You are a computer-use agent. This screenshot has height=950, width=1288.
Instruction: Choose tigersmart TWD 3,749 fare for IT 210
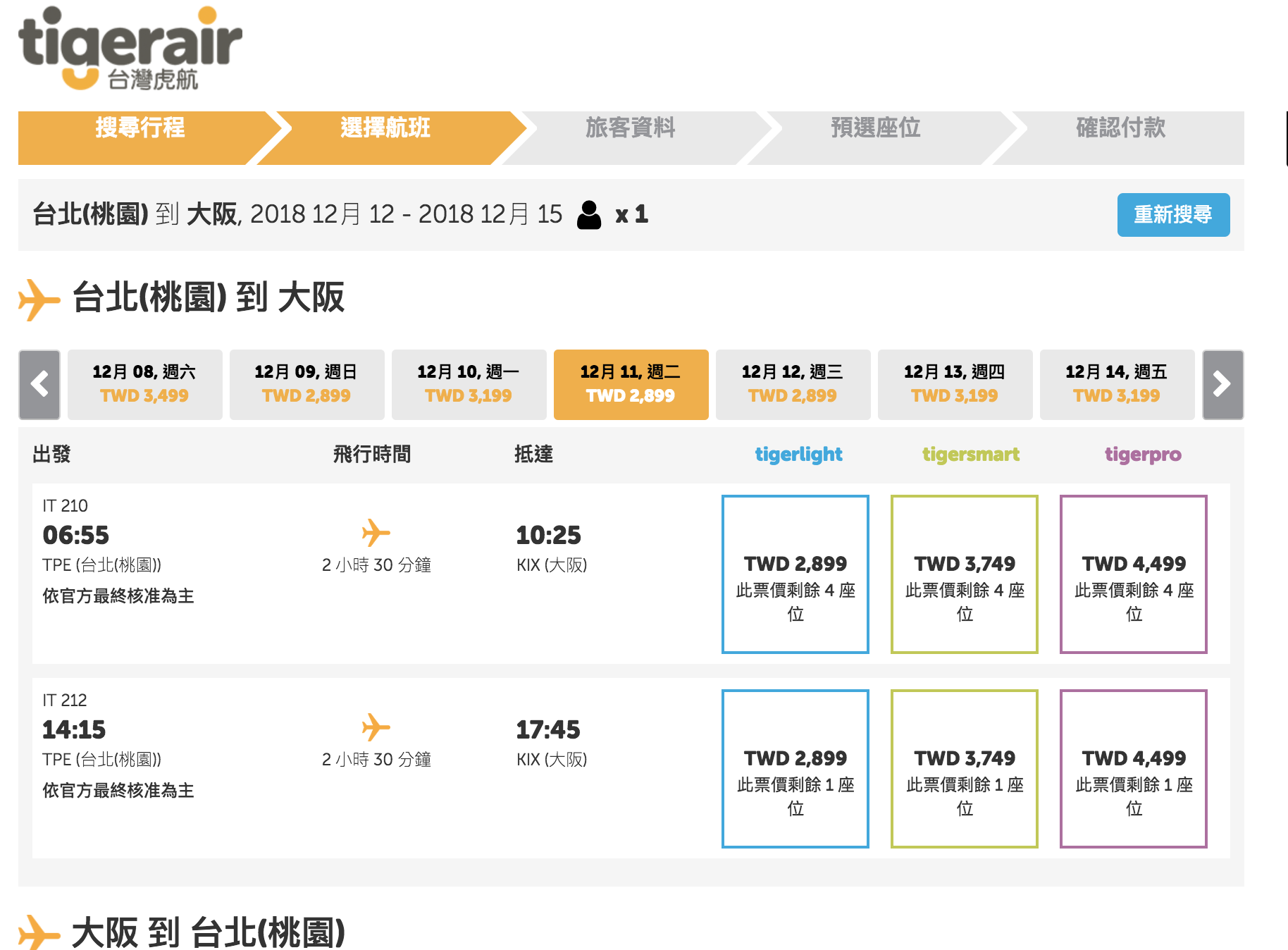pos(965,574)
